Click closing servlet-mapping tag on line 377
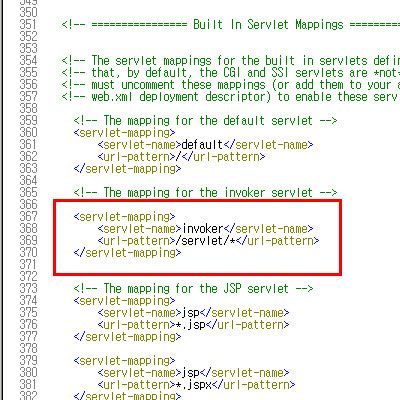400x400 pixels. click(127, 337)
